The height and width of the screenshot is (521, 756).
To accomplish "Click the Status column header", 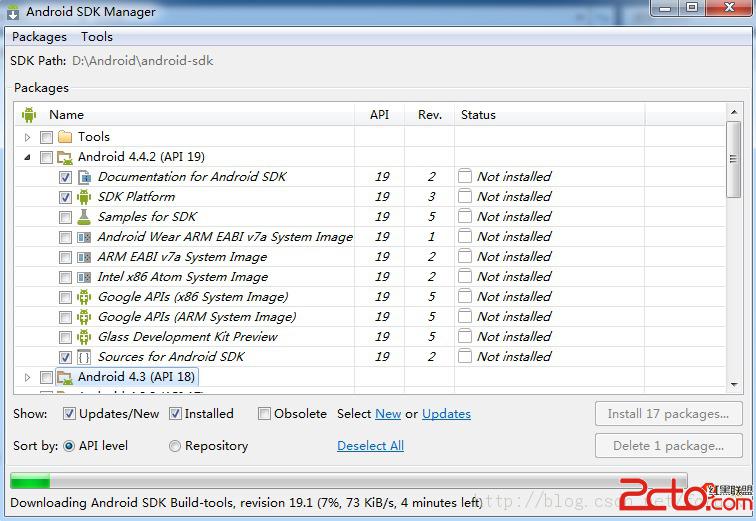I will click(549, 115).
